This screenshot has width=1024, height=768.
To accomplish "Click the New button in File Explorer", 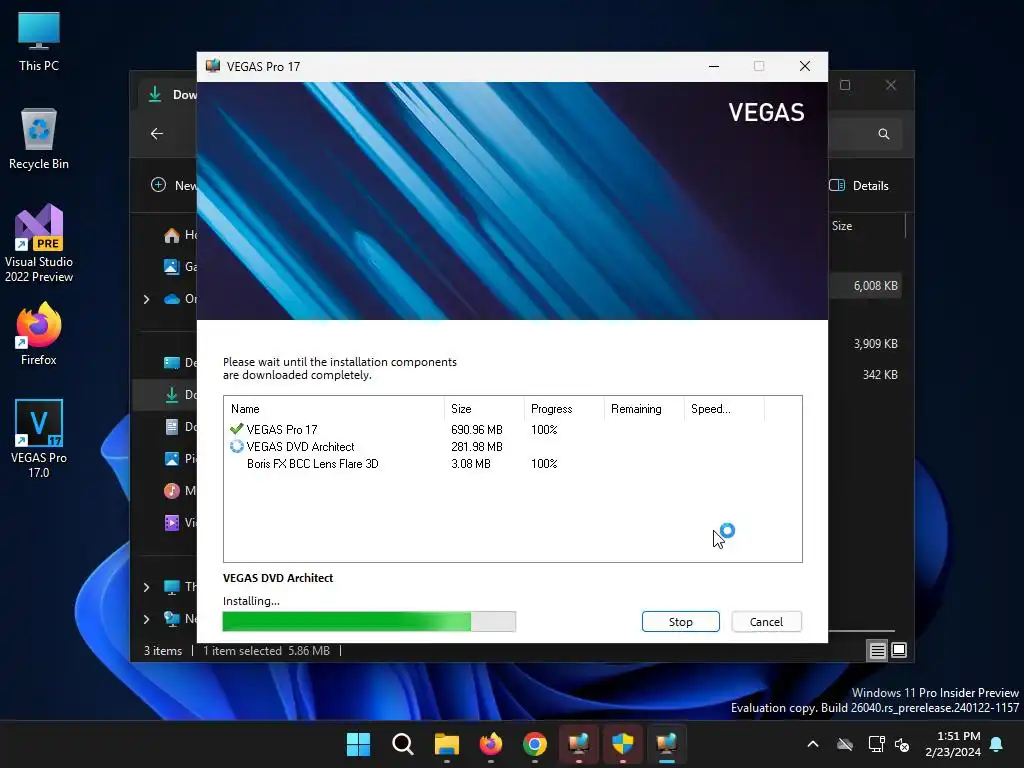I will click(174, 185).
